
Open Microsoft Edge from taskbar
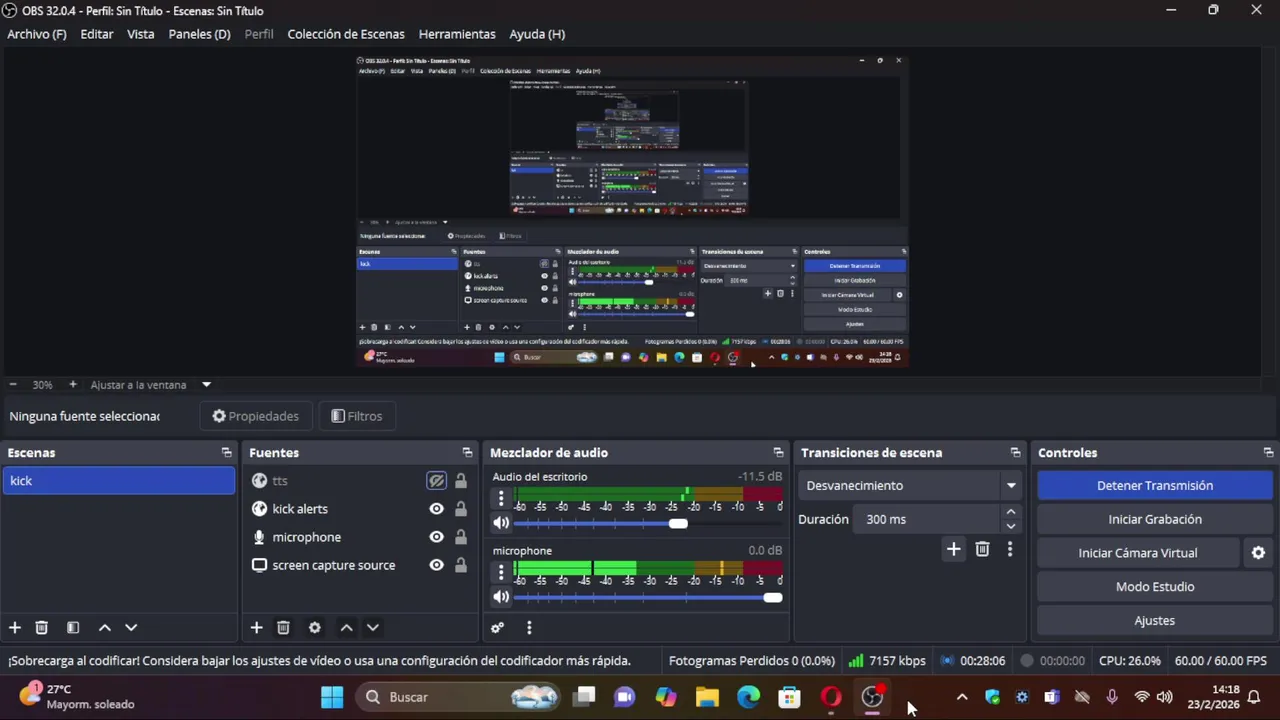pyautogui.click(x=748, y=697)
